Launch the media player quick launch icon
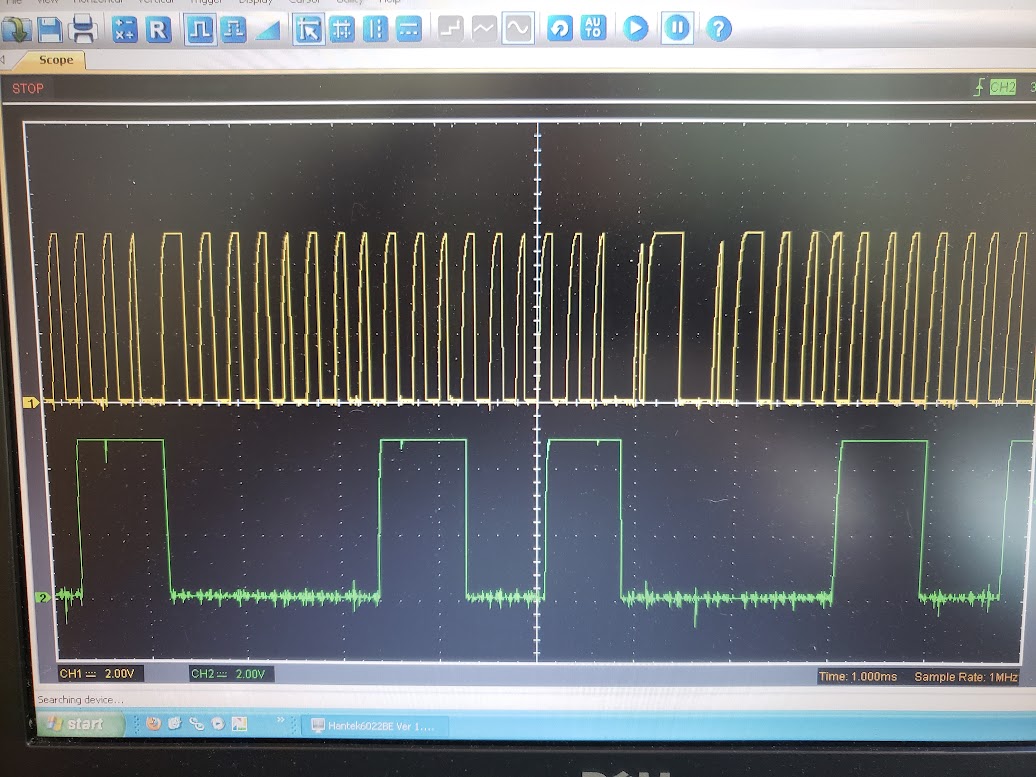 (x=218, y=723)
